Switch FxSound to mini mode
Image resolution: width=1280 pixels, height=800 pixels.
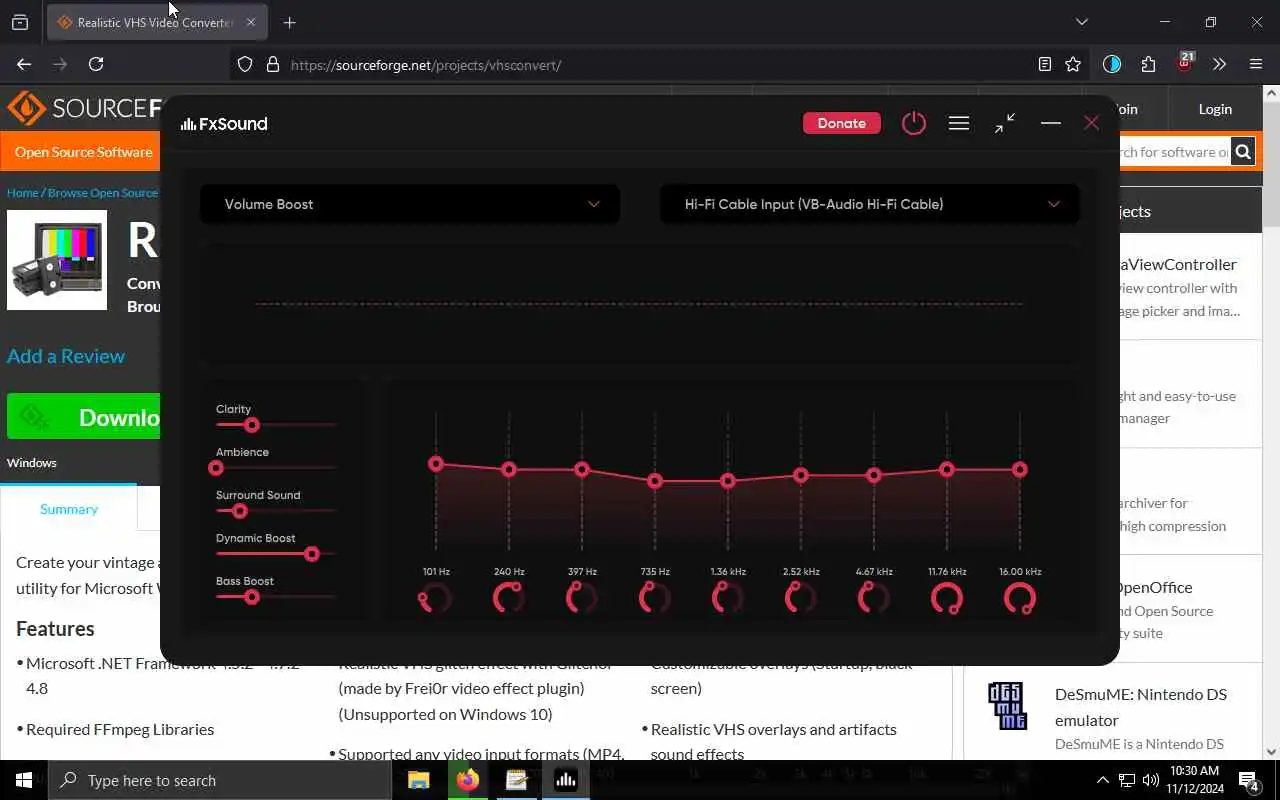(1005, 123)
